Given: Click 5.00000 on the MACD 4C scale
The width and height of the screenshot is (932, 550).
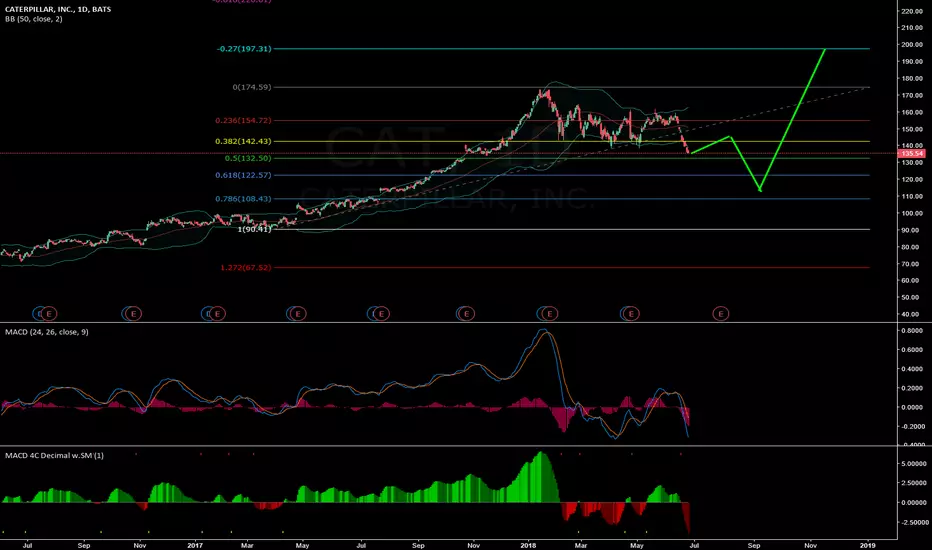Looking at the screenshot, I should point(914,464).
